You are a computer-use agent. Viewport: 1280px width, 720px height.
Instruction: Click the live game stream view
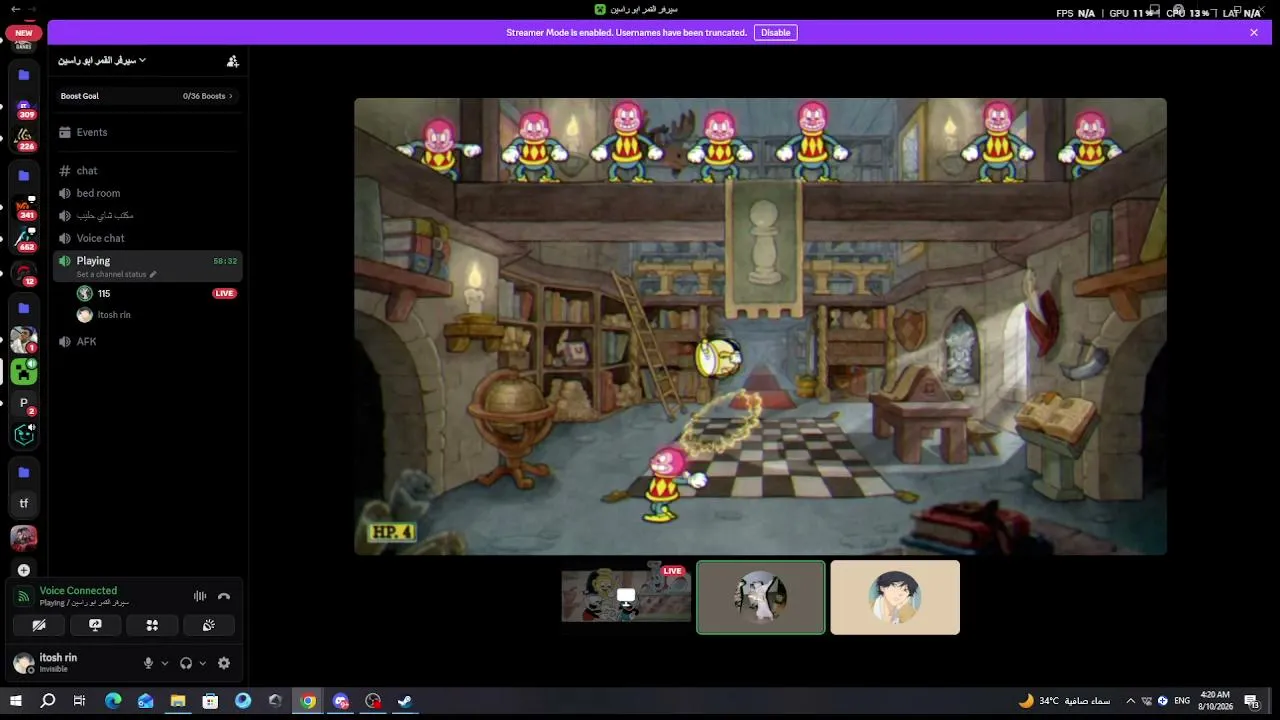tap(760, 326)
